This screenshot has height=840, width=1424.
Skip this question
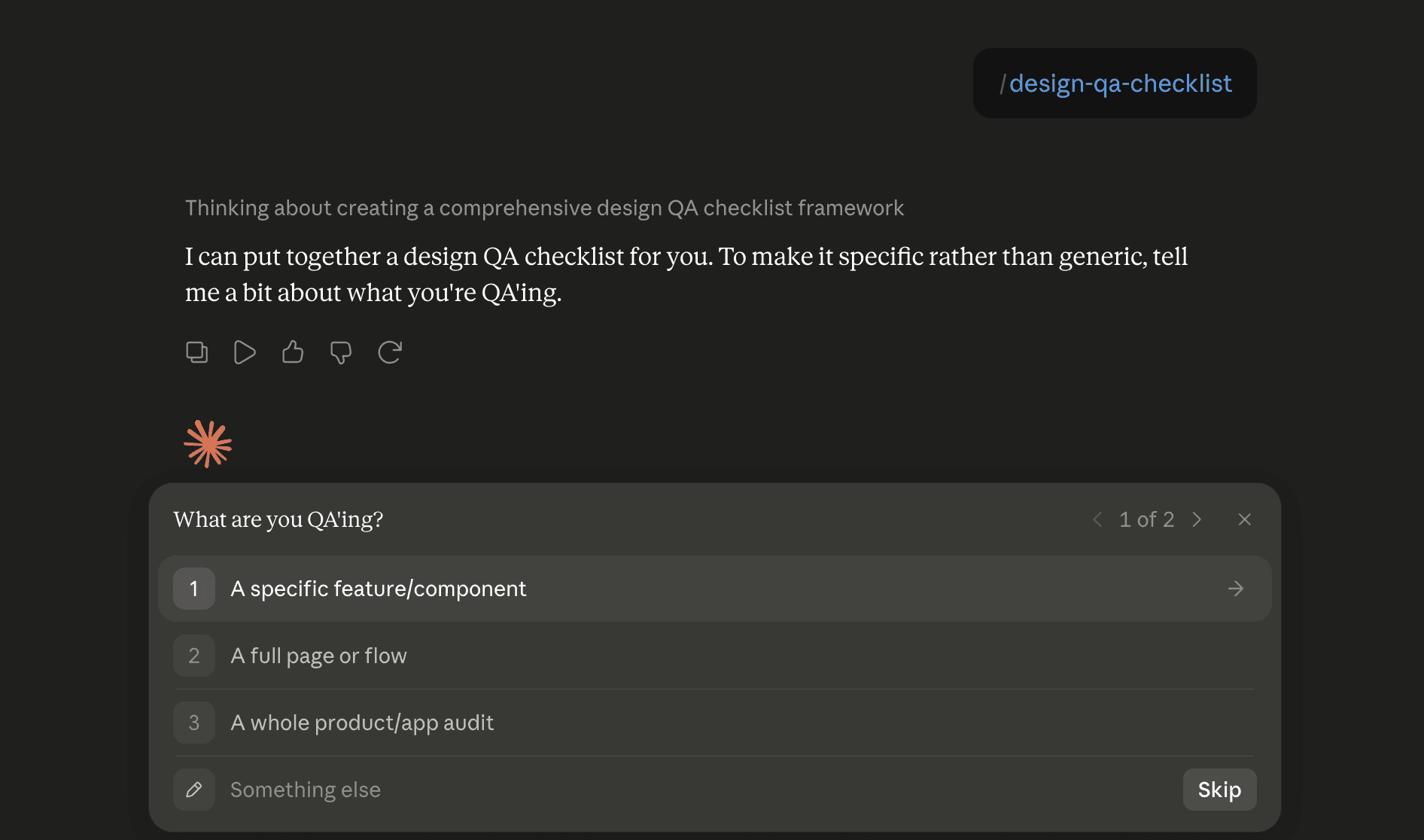pyautogui.click(x=1219, y=790)
